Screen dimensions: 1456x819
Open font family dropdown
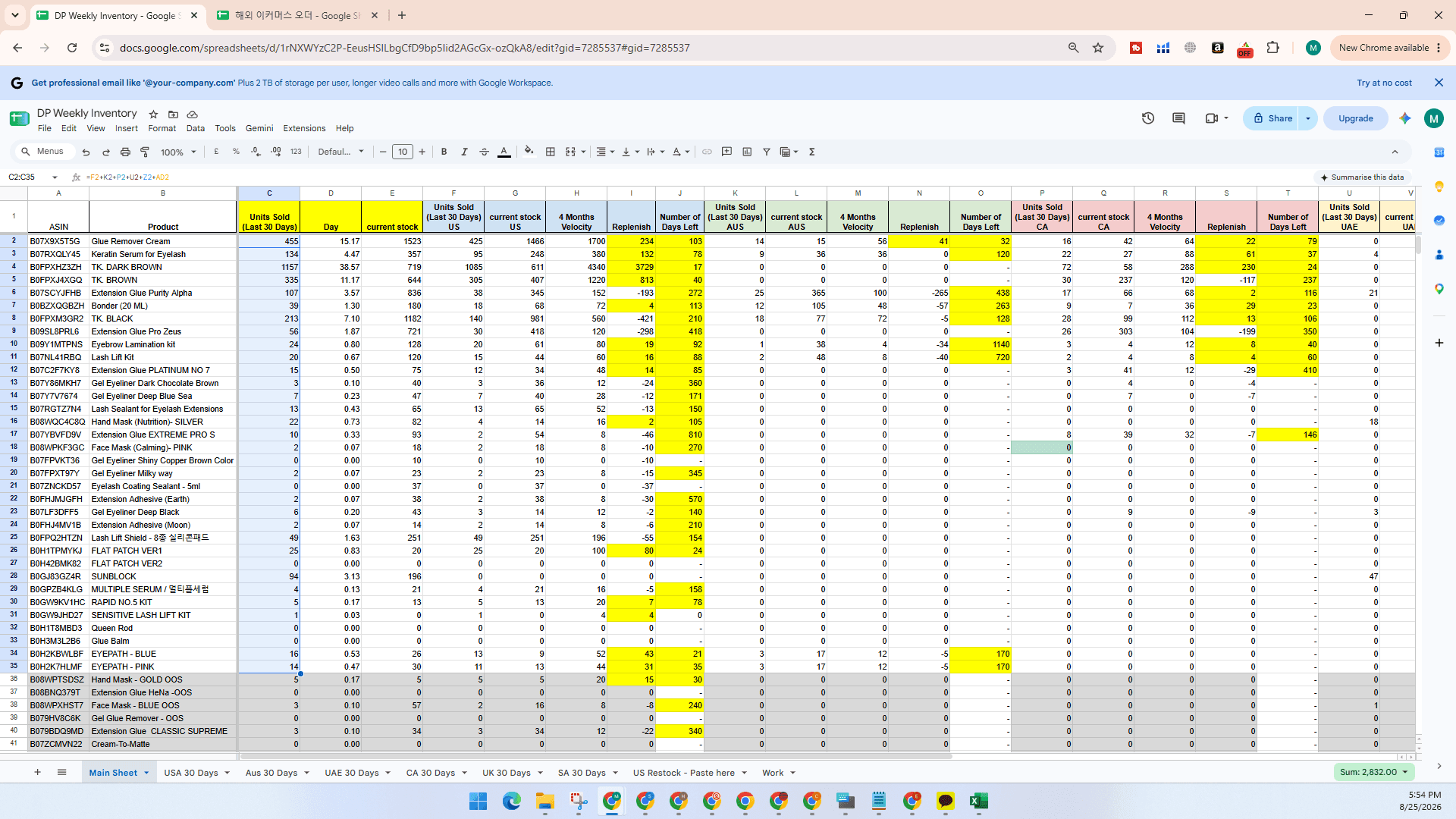point(340,152)
